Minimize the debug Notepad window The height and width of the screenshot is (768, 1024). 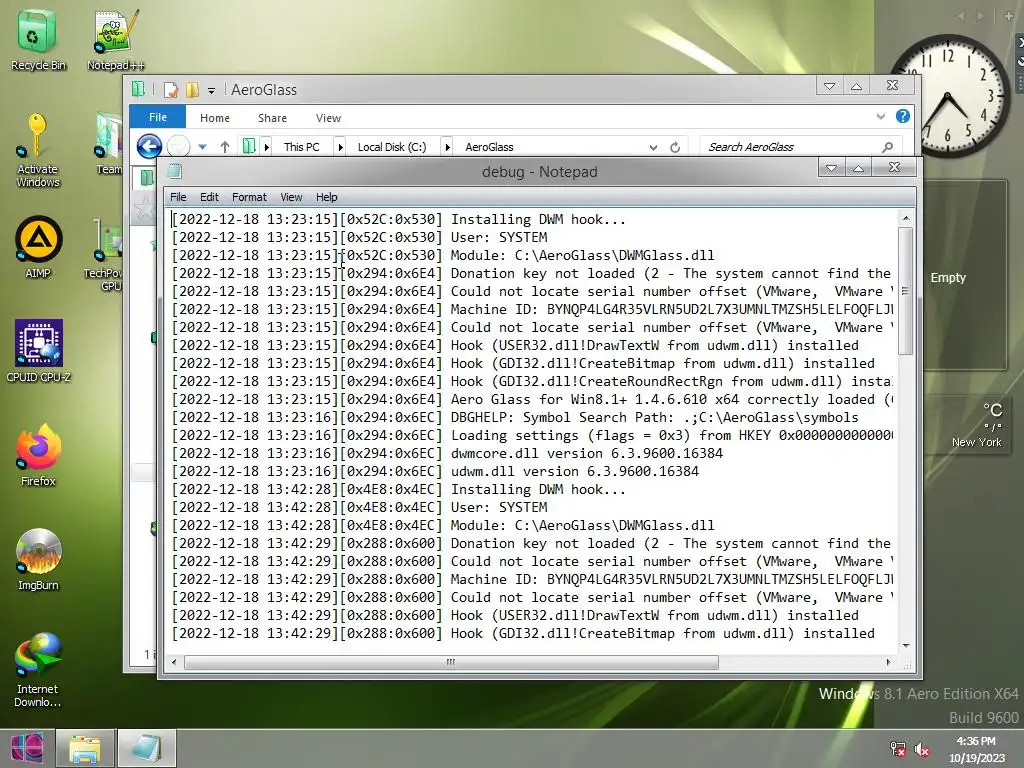point(831,168)
